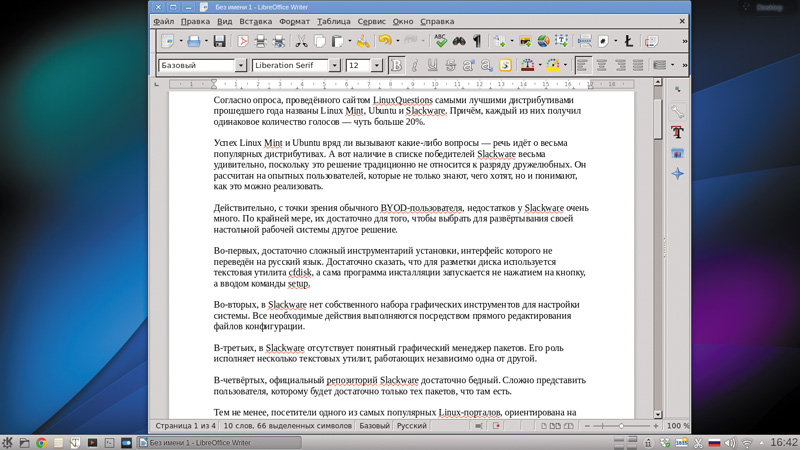Image resolution: width=800 pixels, height=450 pixels.
Task: Apply strikethrough formatting
Action: 451,65
